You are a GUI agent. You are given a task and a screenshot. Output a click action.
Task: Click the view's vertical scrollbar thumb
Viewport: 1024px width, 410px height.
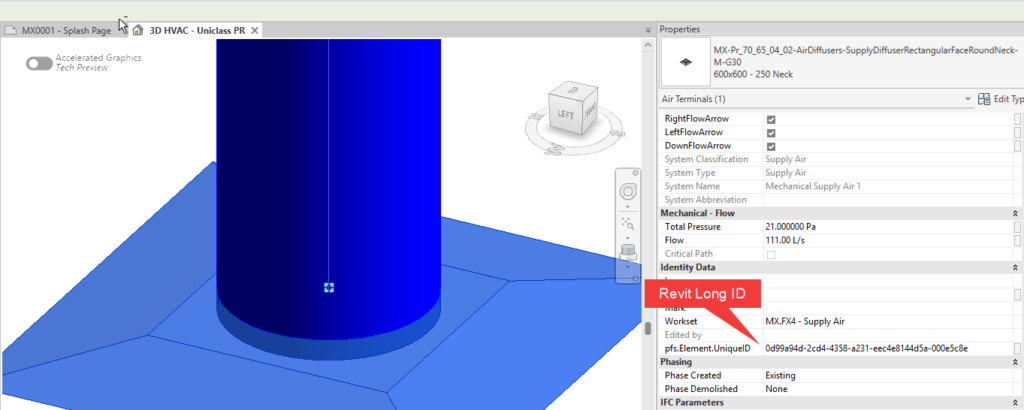[x=648, y=328]
